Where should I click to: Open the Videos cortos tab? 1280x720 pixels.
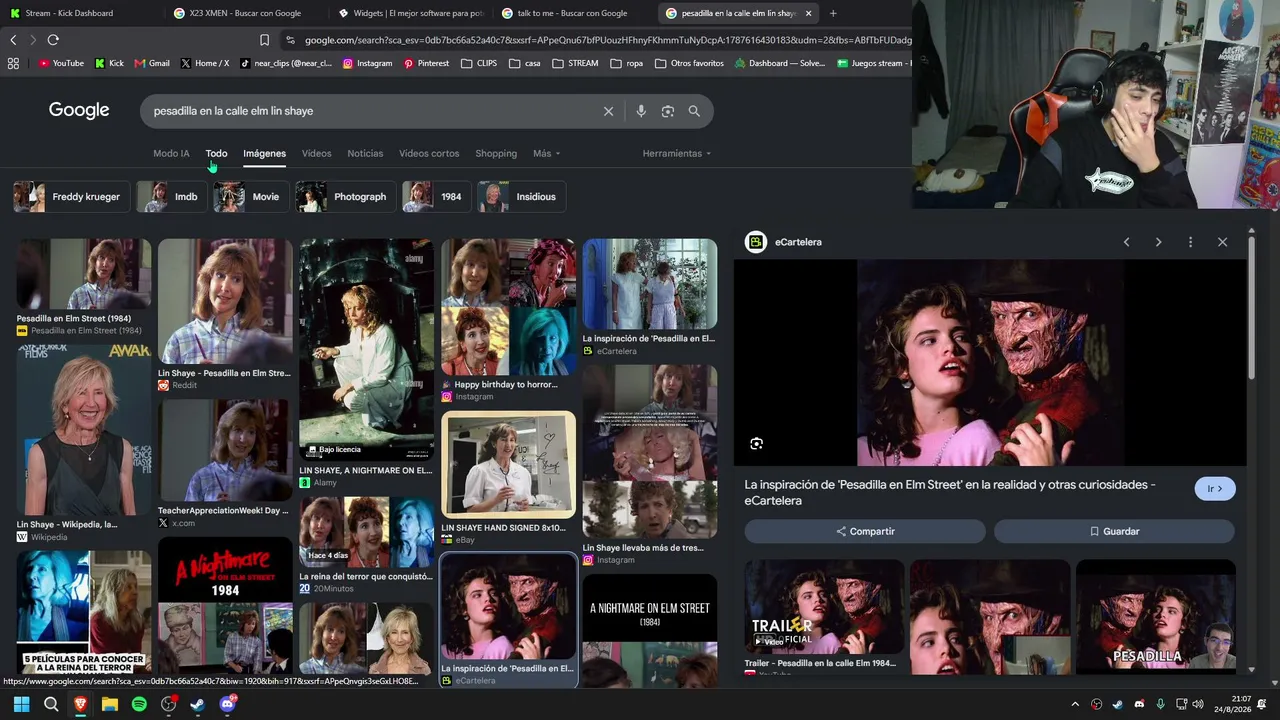tap(429, 153)
